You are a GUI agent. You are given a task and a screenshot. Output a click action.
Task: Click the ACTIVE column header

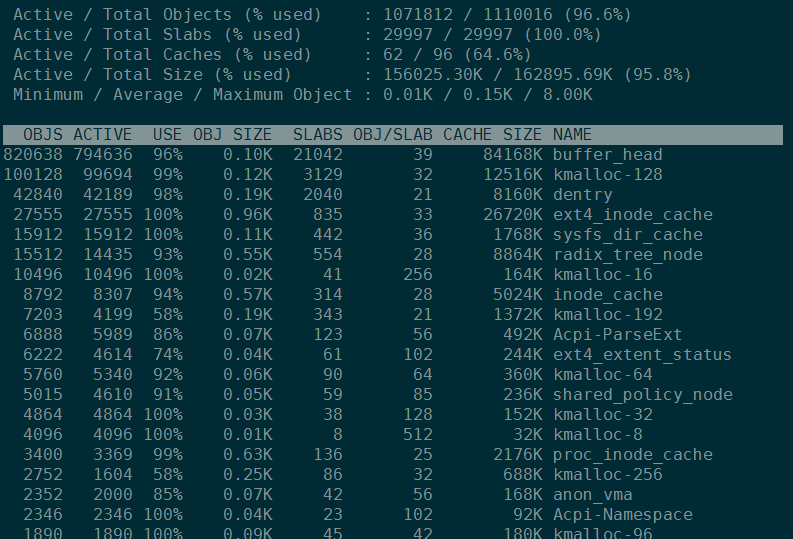[103, 134]
